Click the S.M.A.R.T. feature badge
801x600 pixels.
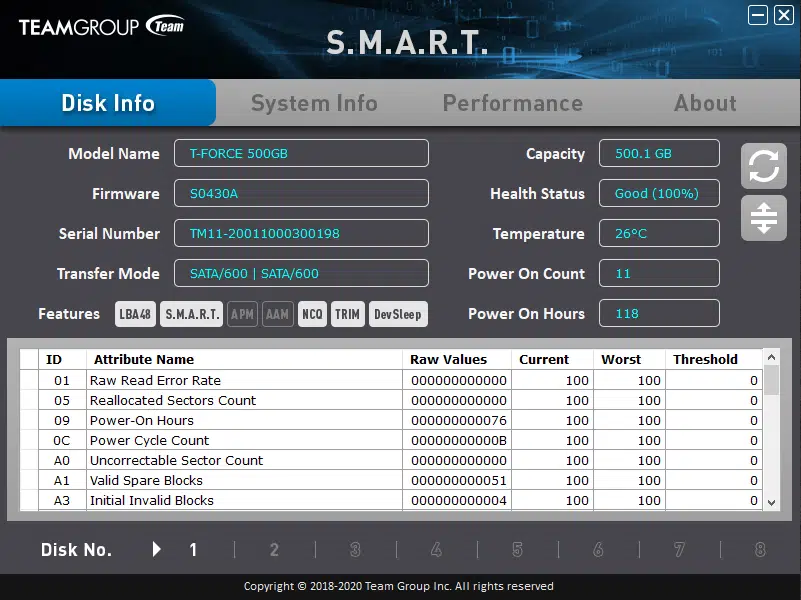[x=192, y=314]
